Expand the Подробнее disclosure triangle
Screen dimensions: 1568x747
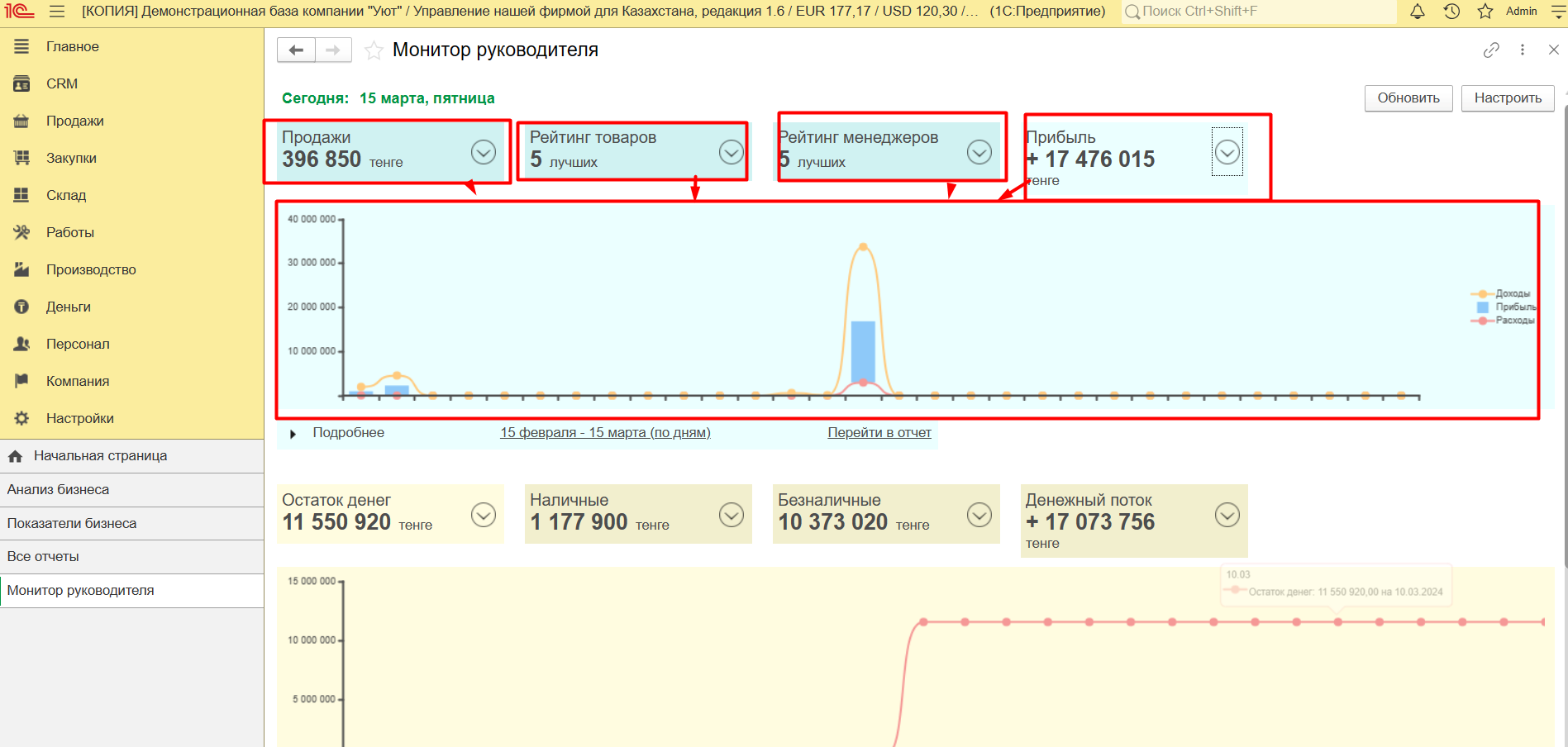(293, 434)
